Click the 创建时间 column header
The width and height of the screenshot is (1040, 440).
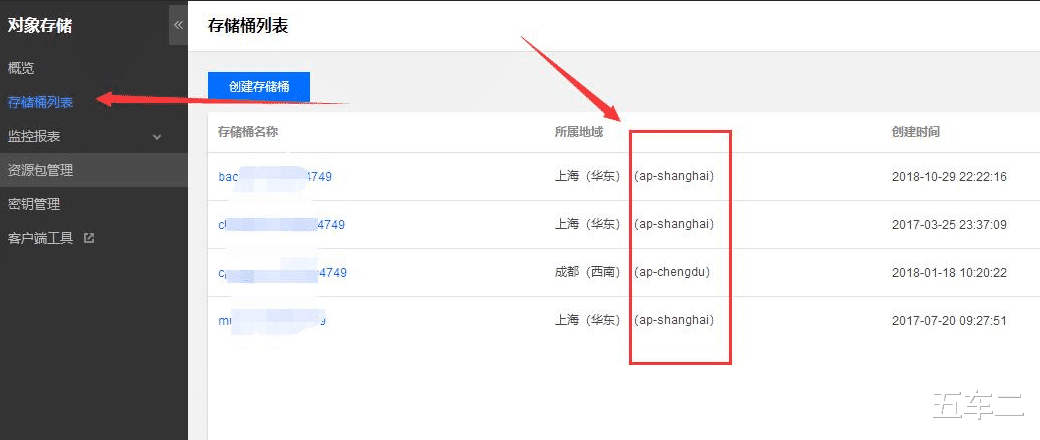tap(916, 131)
